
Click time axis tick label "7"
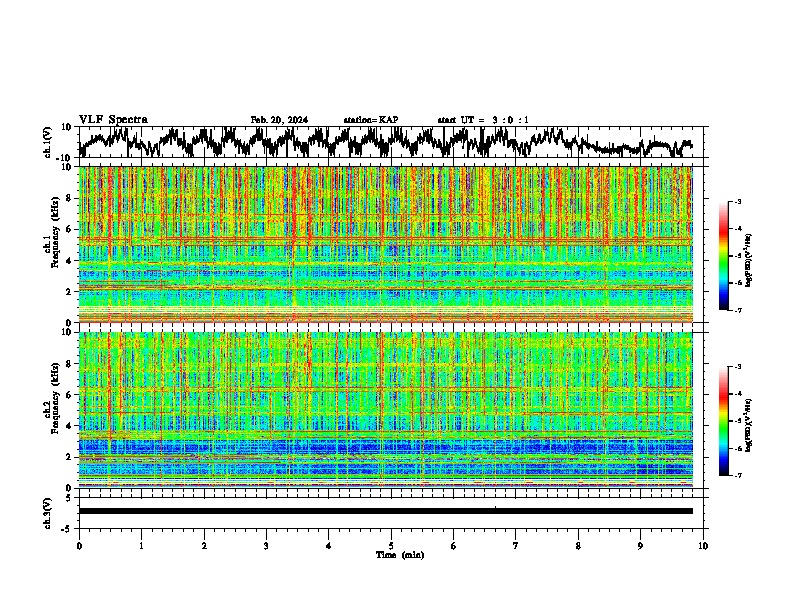point(516,546)
